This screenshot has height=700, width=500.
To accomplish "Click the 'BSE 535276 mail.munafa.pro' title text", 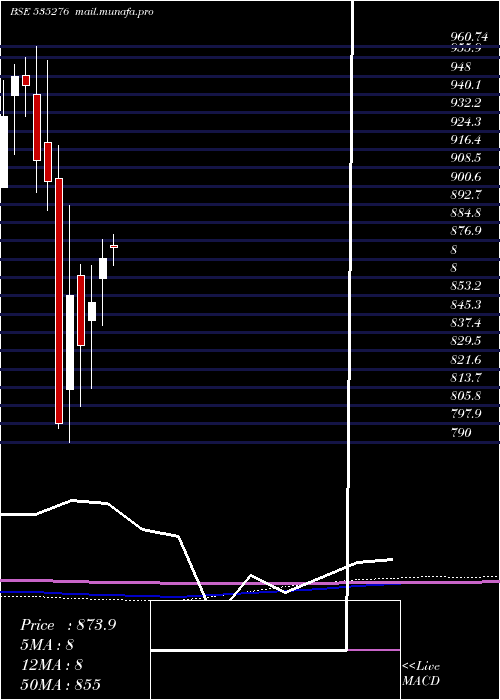I will tap(82, 12).
